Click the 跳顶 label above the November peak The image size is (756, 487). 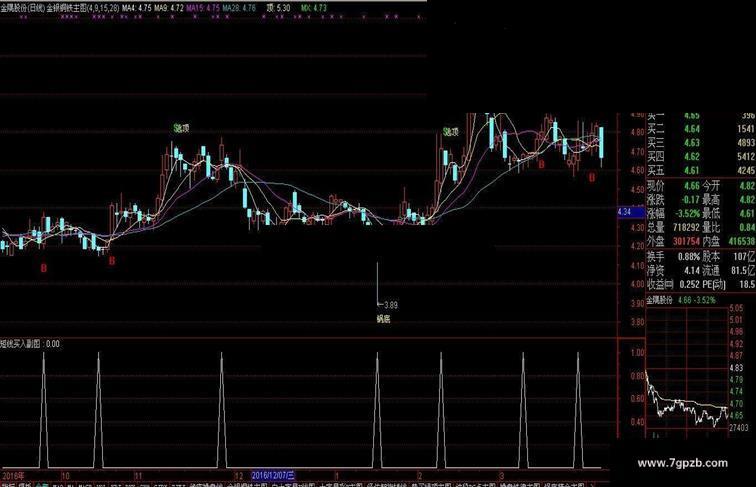click(x=181, y=128)
